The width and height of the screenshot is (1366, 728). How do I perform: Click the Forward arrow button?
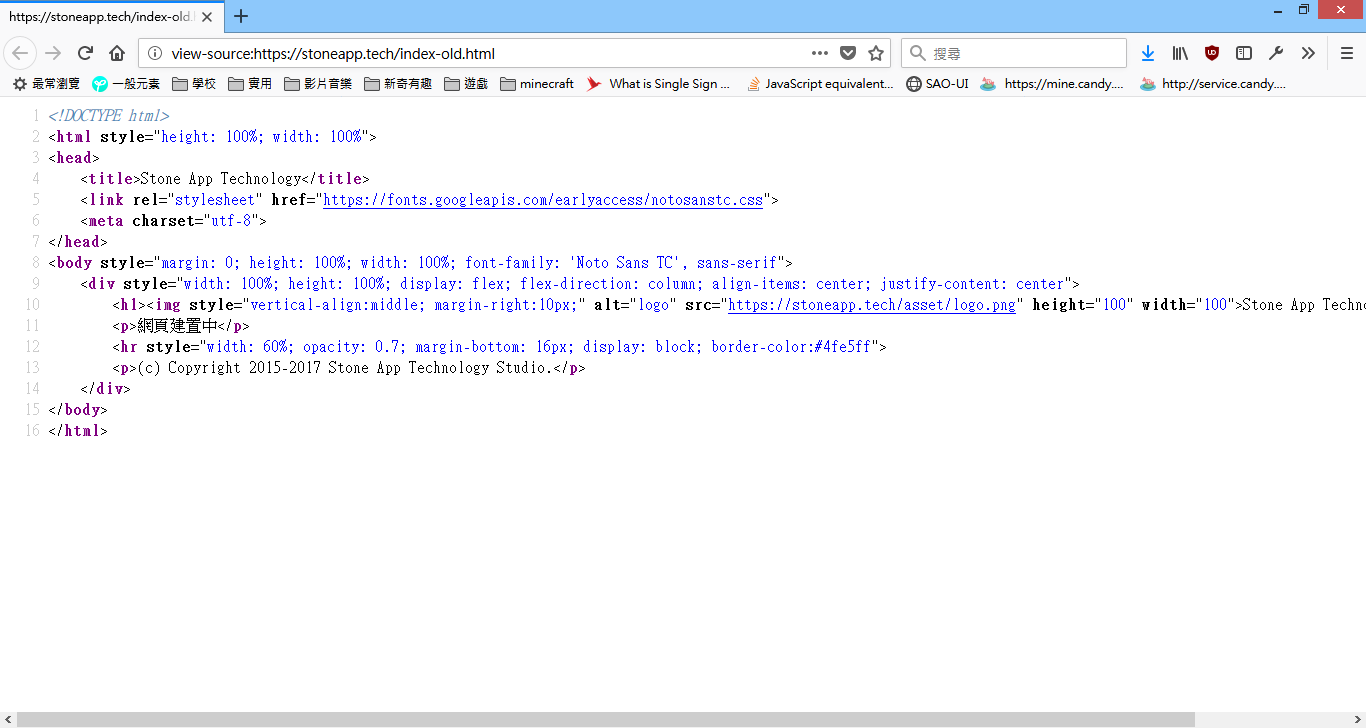(53, 53)
